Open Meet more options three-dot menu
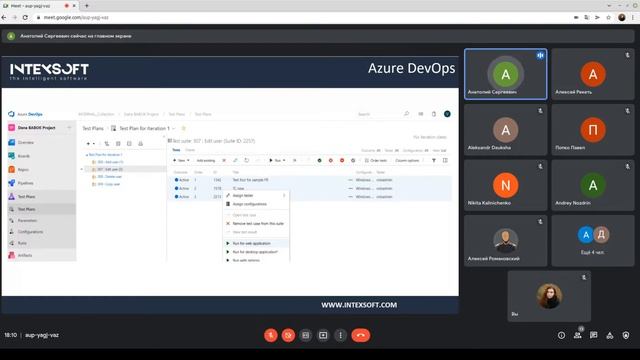Screen dimensions: 640x360 (340, 335)
